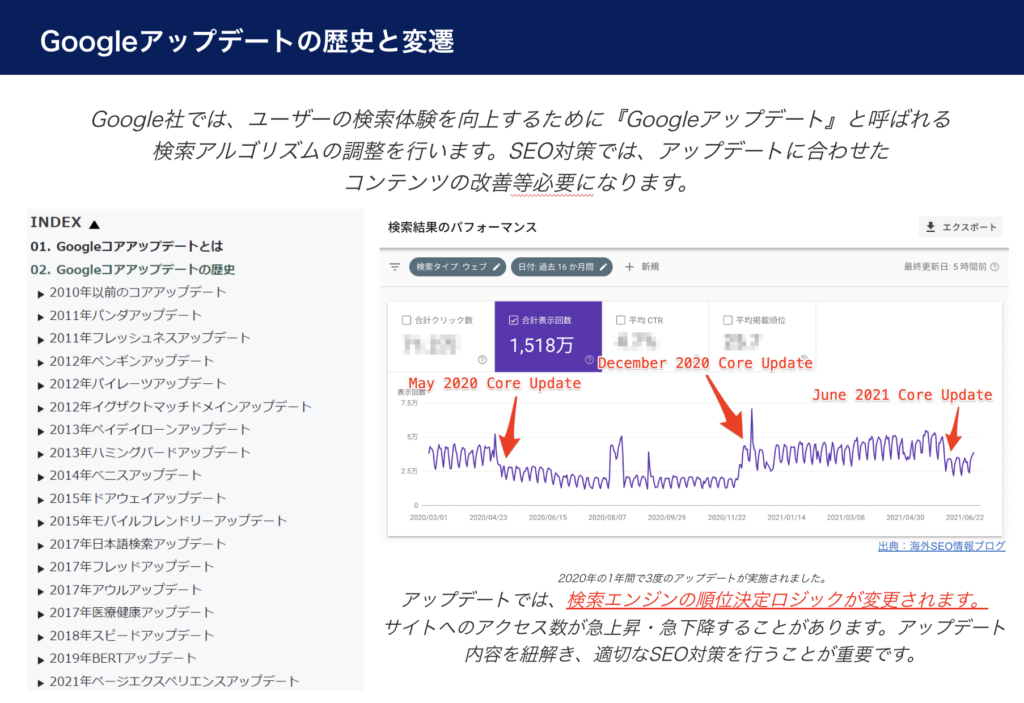1024x703 pixels.
Task: Click the 2021/06/22 axis date label
Action: click(965, 517)
